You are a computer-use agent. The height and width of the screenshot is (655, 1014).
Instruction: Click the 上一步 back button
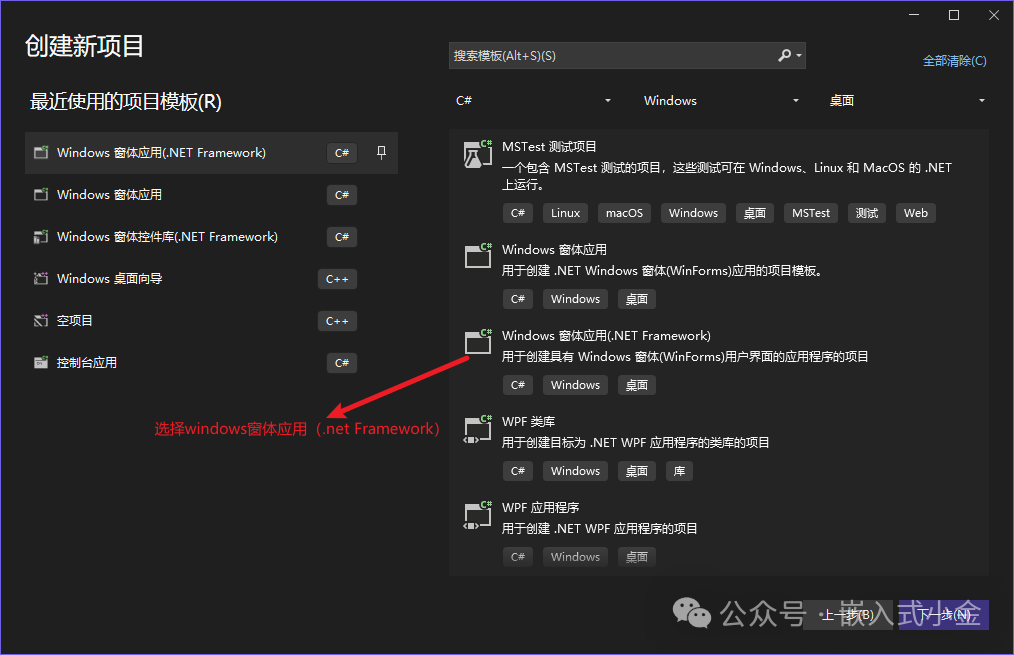point(848,614)
